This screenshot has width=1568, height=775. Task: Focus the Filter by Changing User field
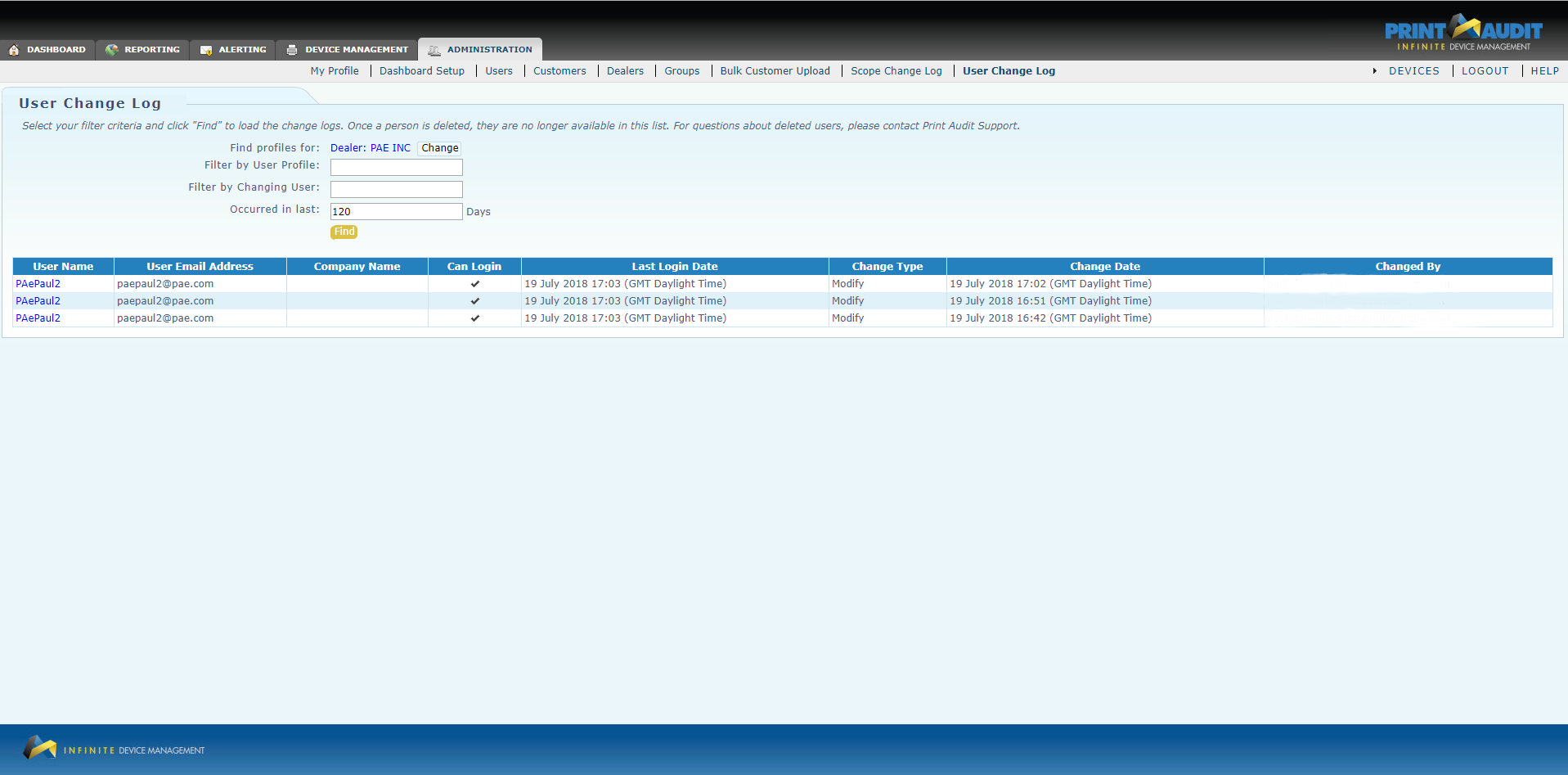coord(397,189)
